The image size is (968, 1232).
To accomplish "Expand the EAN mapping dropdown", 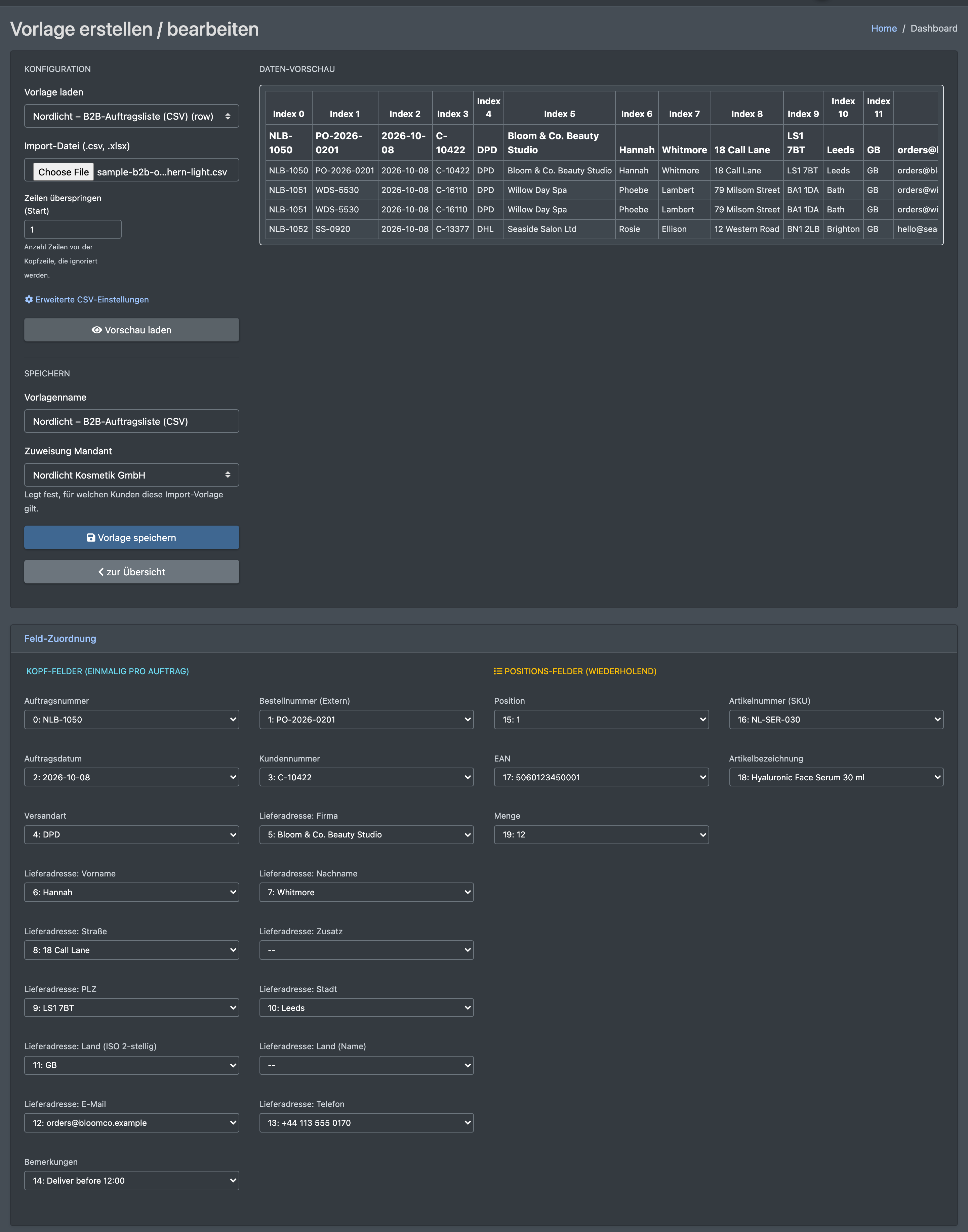I will pos(601,778).
